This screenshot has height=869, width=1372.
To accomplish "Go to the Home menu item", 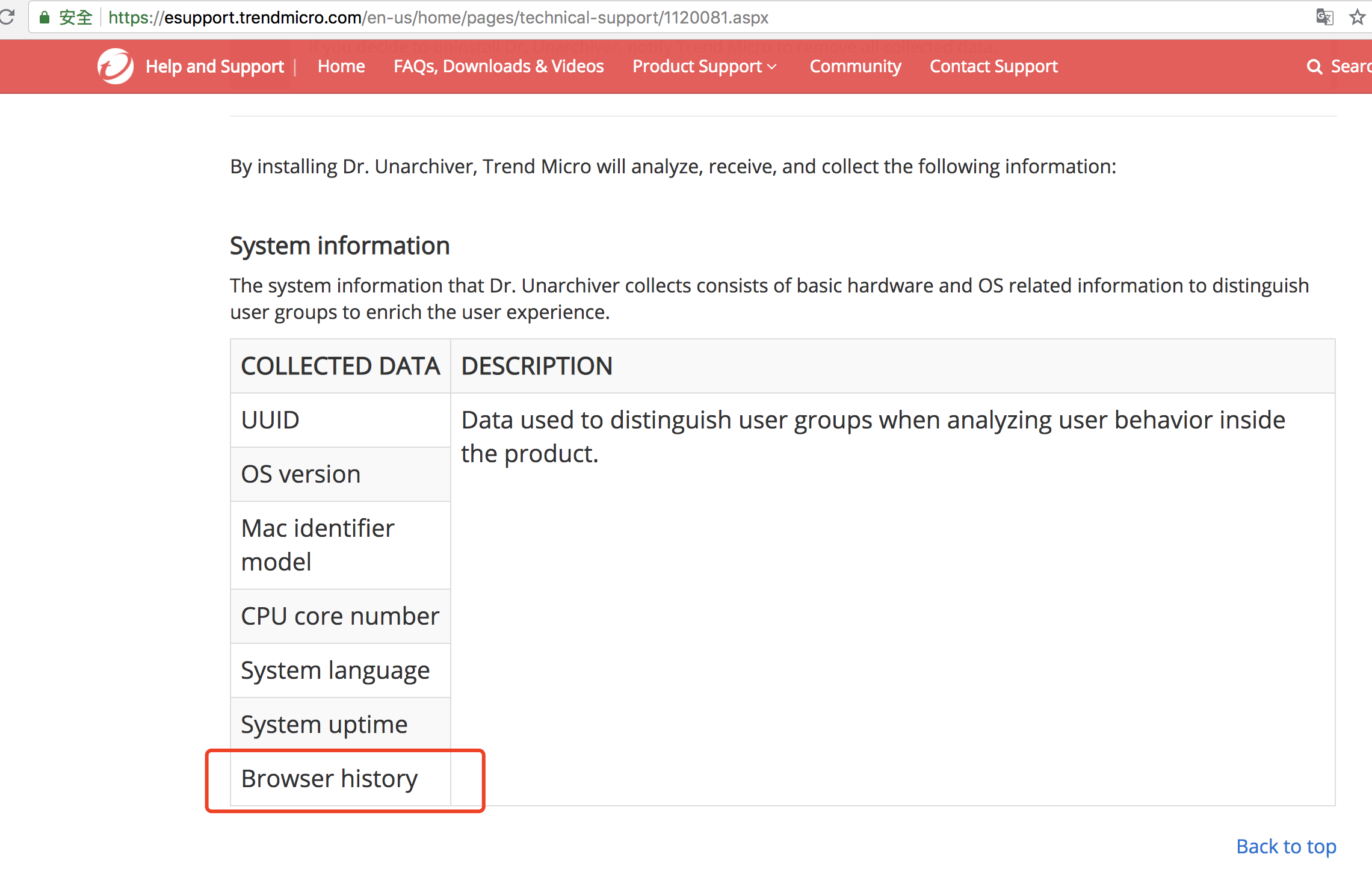I will pos(341,66).
